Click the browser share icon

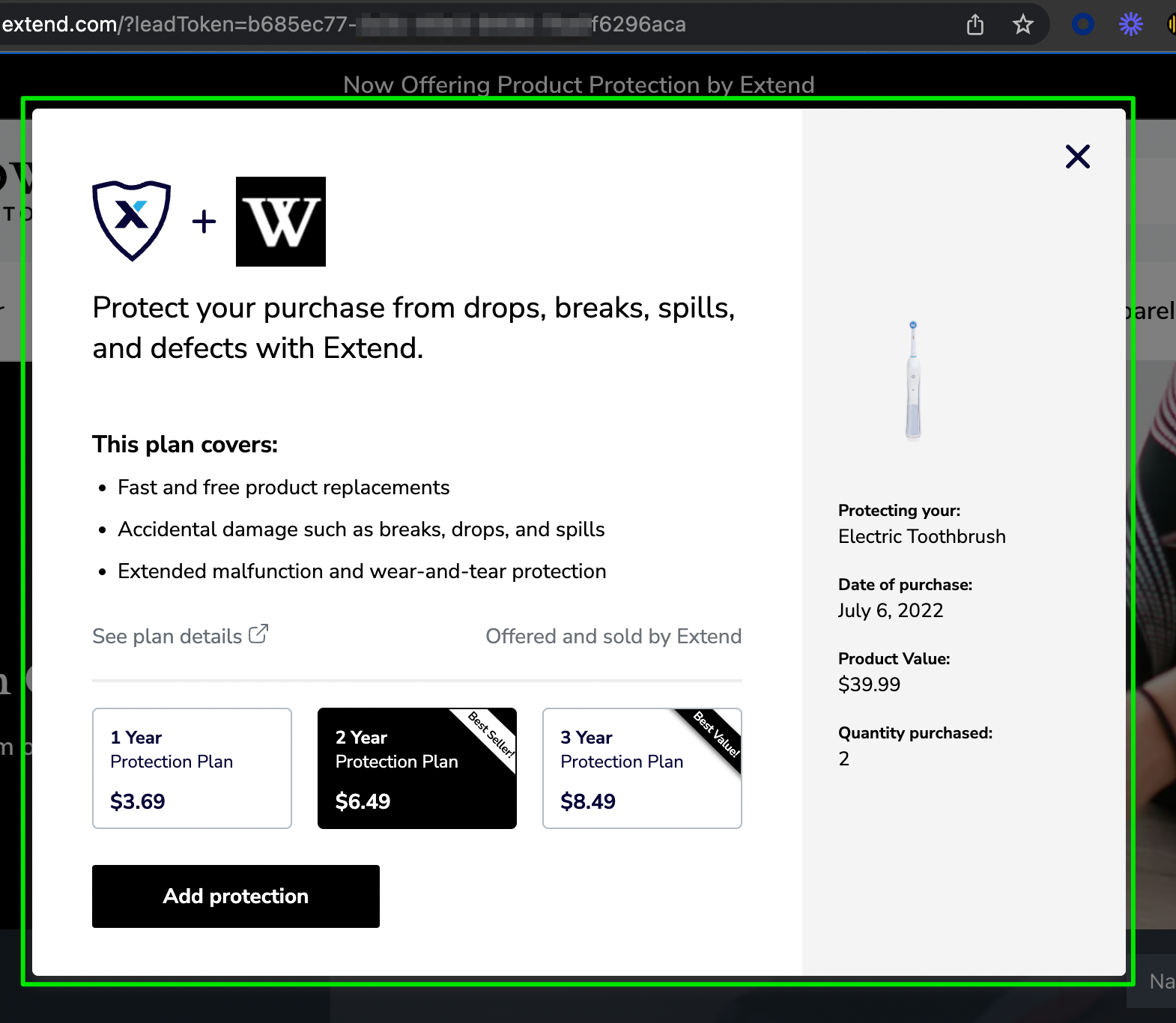point(975,25)
